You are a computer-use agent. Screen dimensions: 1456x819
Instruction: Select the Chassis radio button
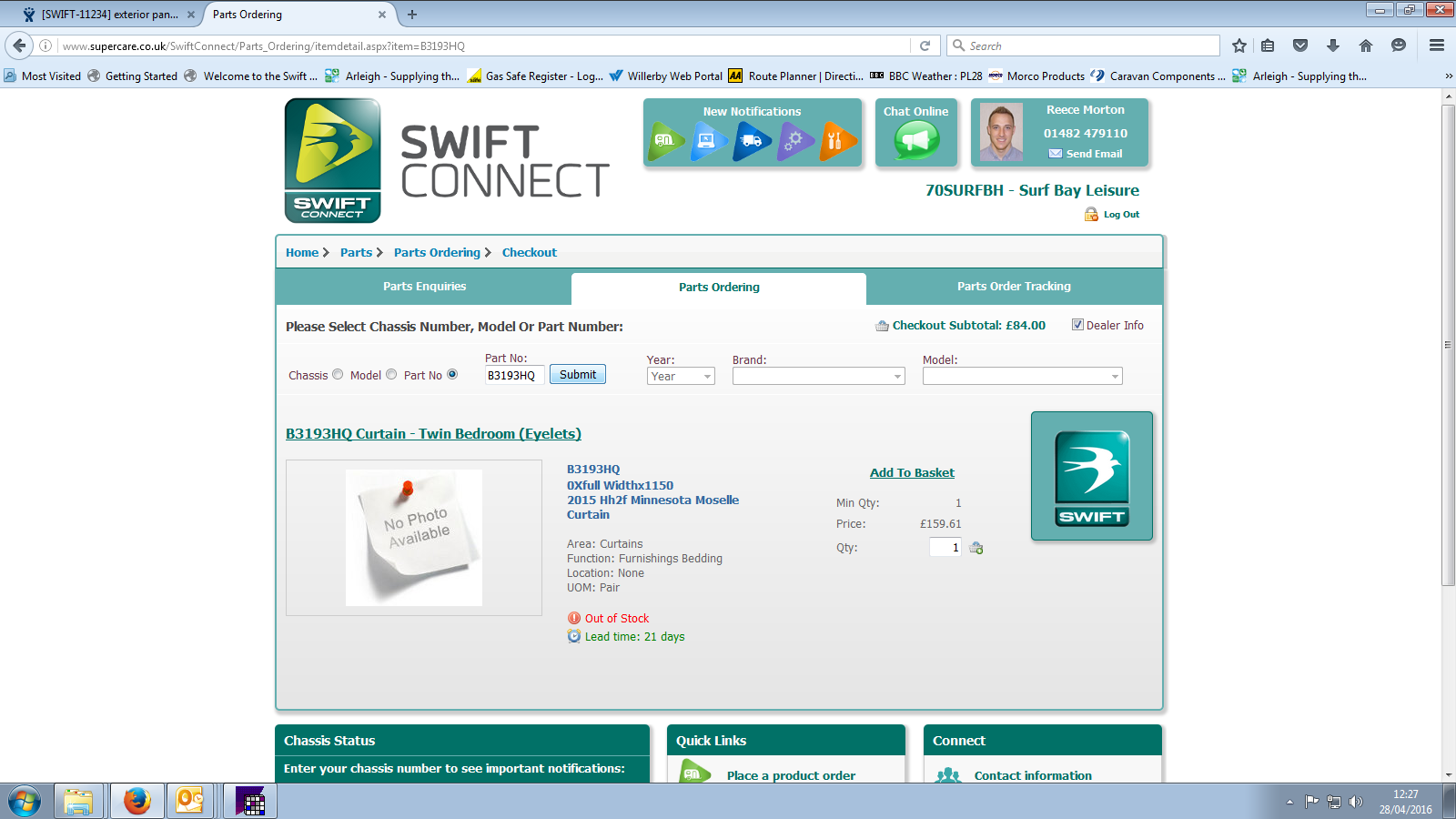point(338,374)
